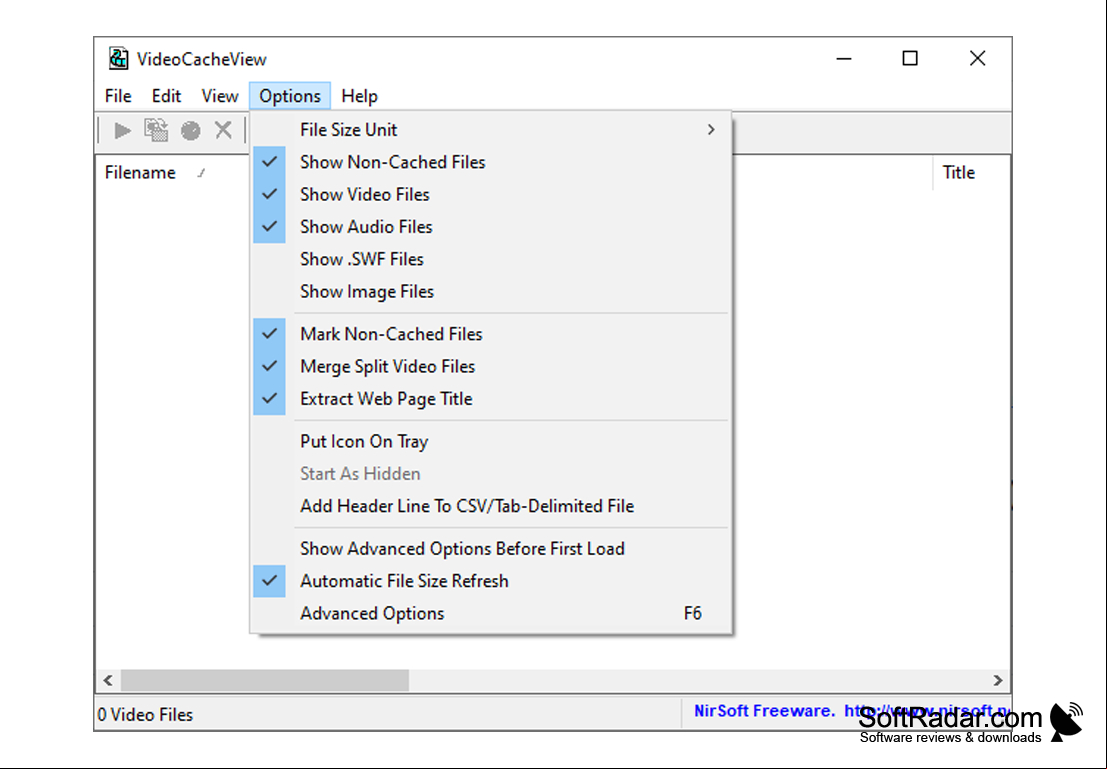Close the Options menu
Screen dimensions: 1107x769
click(x=289, y=96)
